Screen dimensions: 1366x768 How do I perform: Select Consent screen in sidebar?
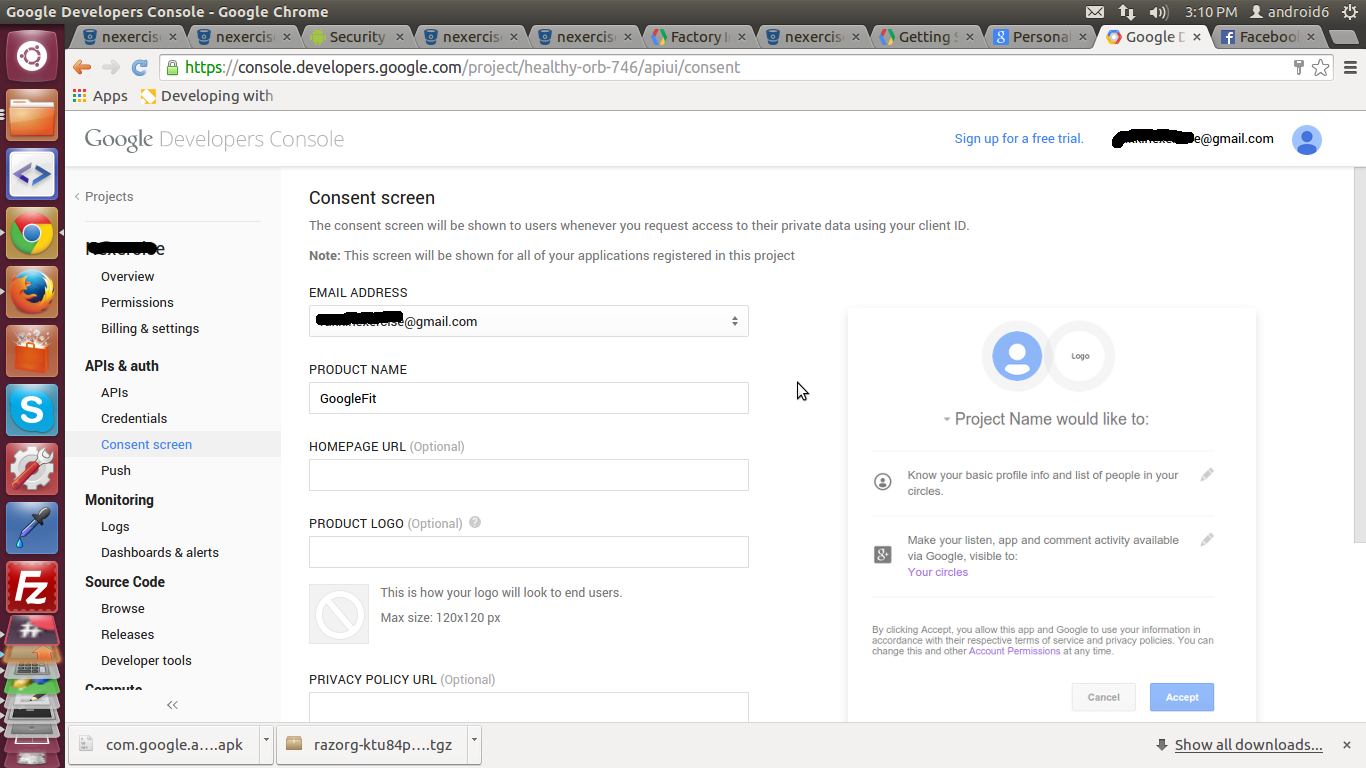(x=146, y=444)
